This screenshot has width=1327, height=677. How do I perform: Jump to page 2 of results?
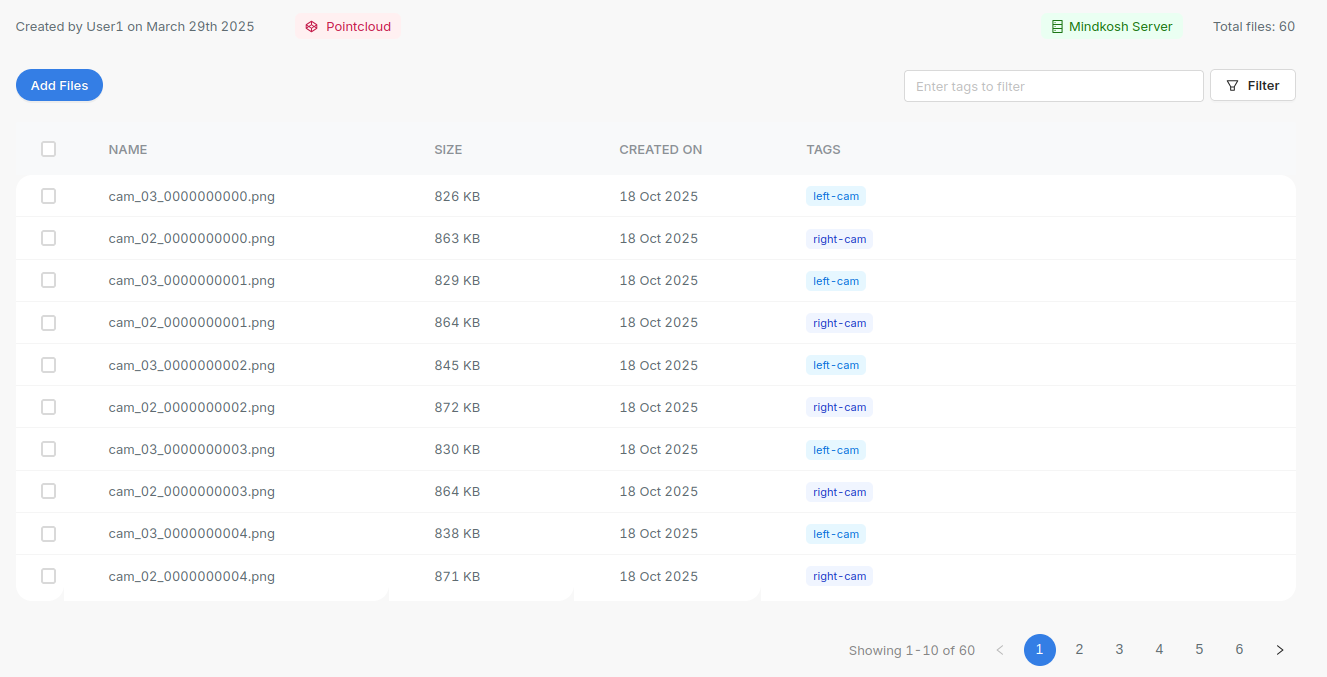1079,650
